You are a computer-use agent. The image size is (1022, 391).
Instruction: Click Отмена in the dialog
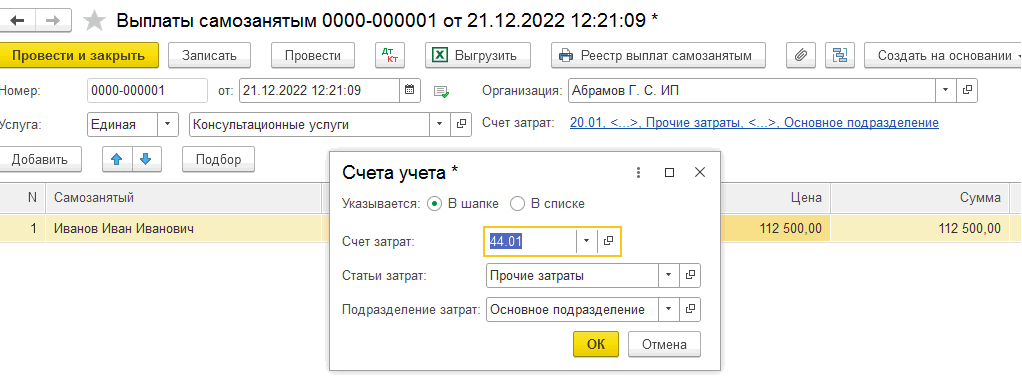pos(664,344)
